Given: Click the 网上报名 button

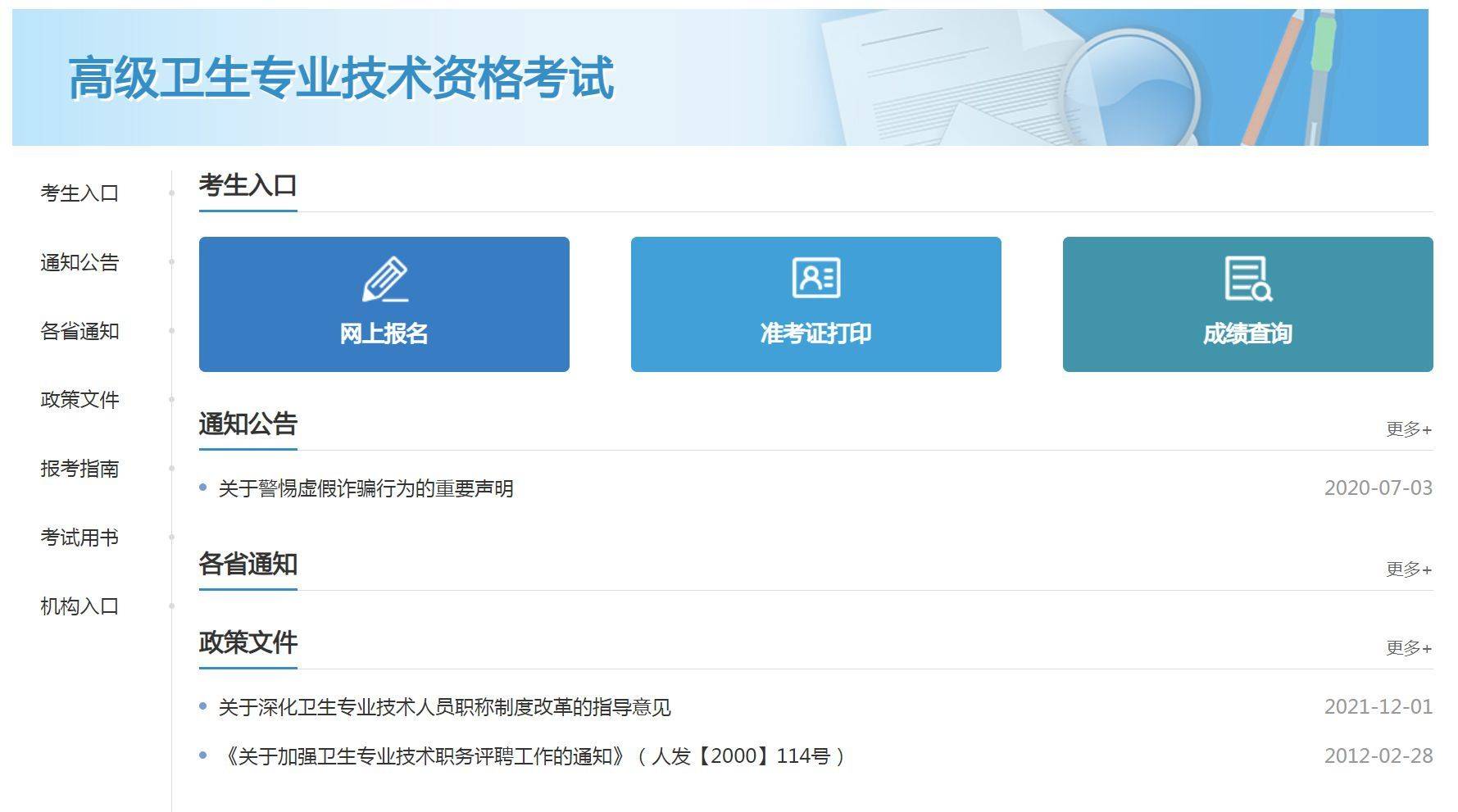Looking at the screenshot, I should (384, 333).
